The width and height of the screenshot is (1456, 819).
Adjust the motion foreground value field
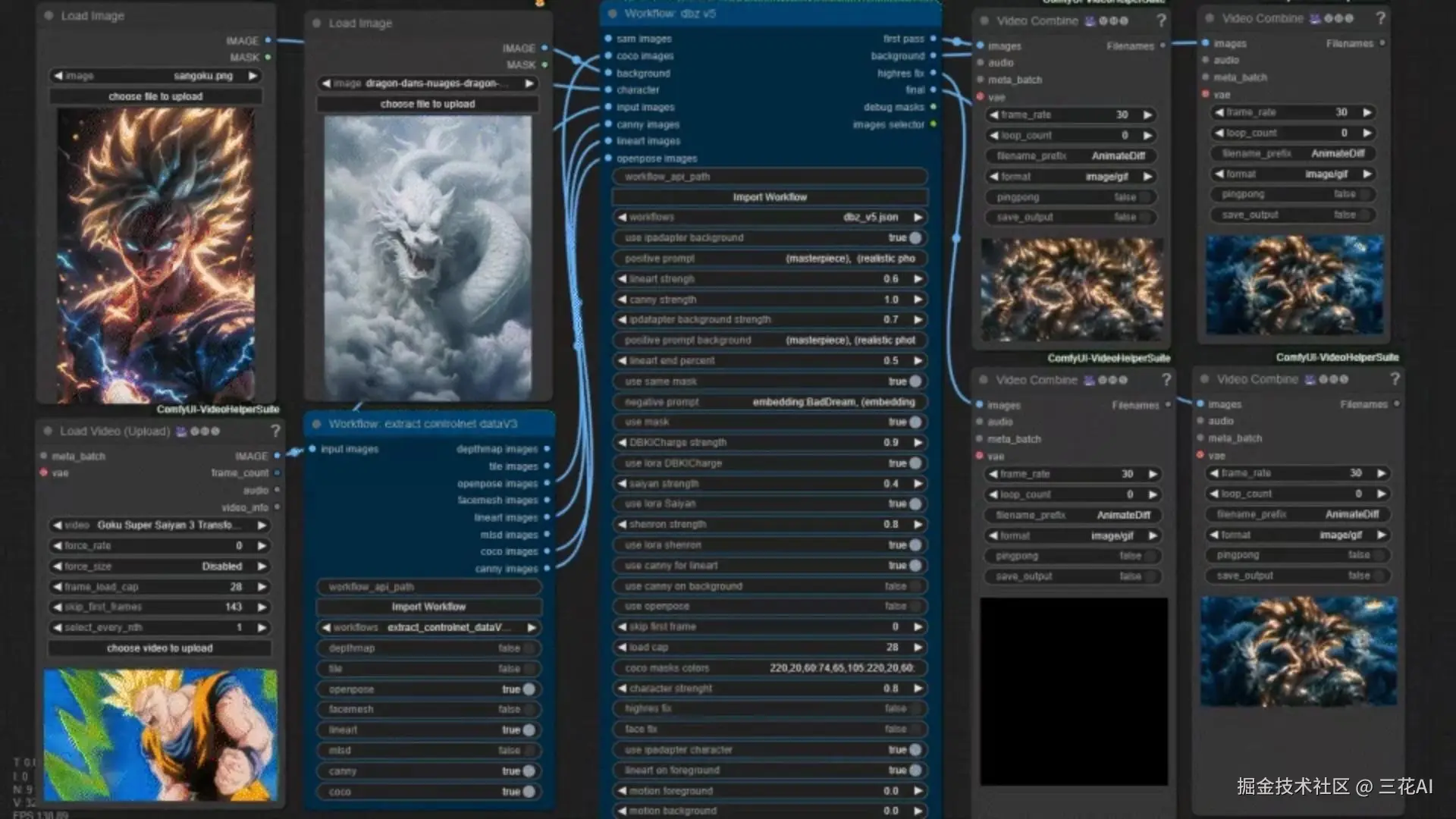pyautogui.click(x=770, y=791)
